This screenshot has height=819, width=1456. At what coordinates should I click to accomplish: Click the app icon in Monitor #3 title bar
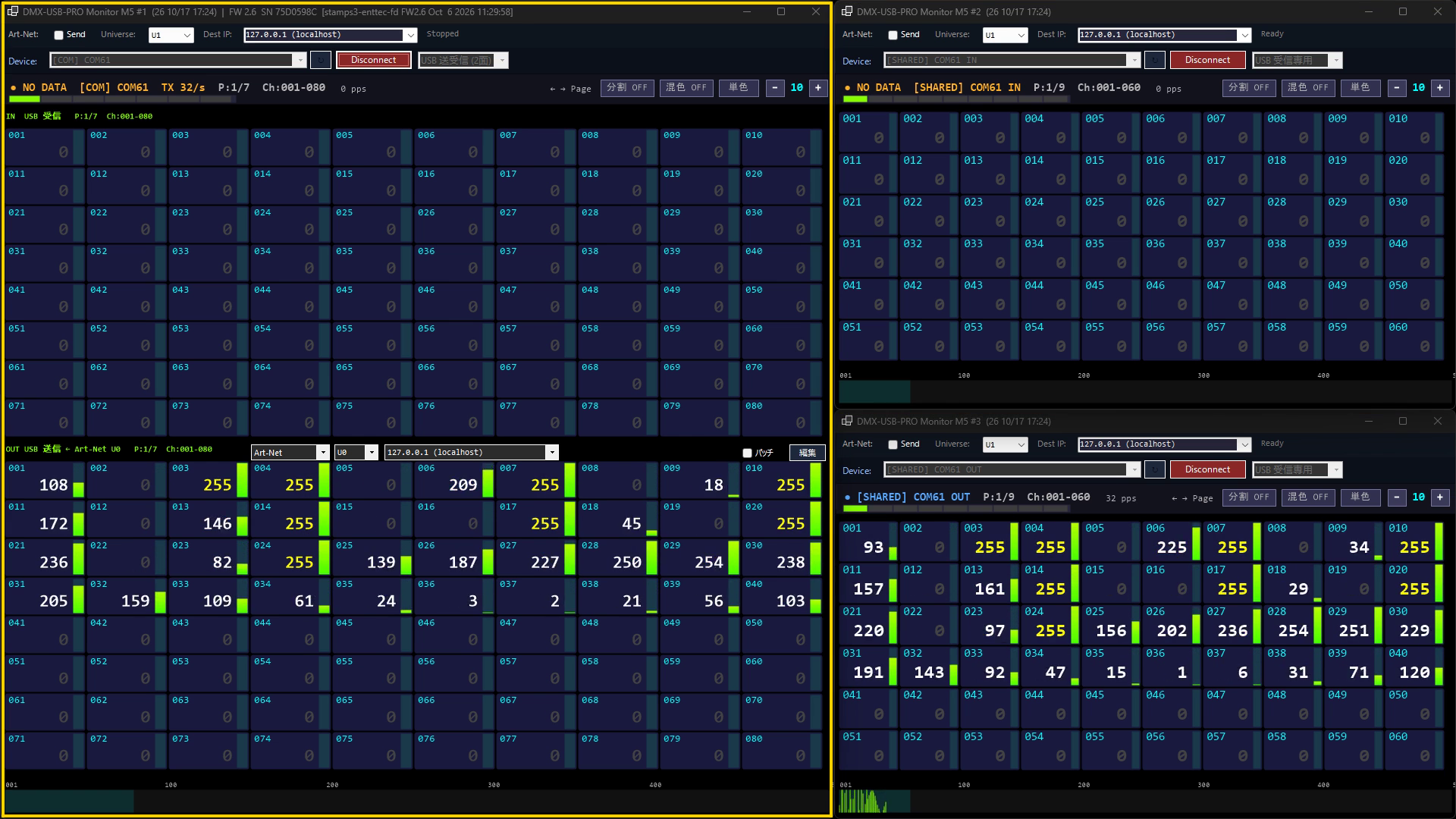846,421
